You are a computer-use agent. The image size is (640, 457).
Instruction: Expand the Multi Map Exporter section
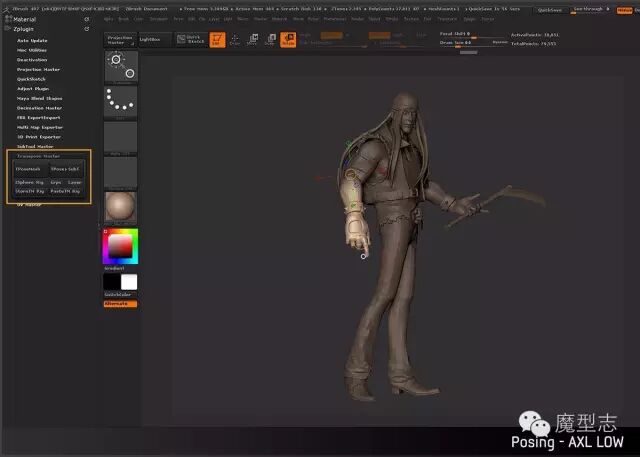40,128
